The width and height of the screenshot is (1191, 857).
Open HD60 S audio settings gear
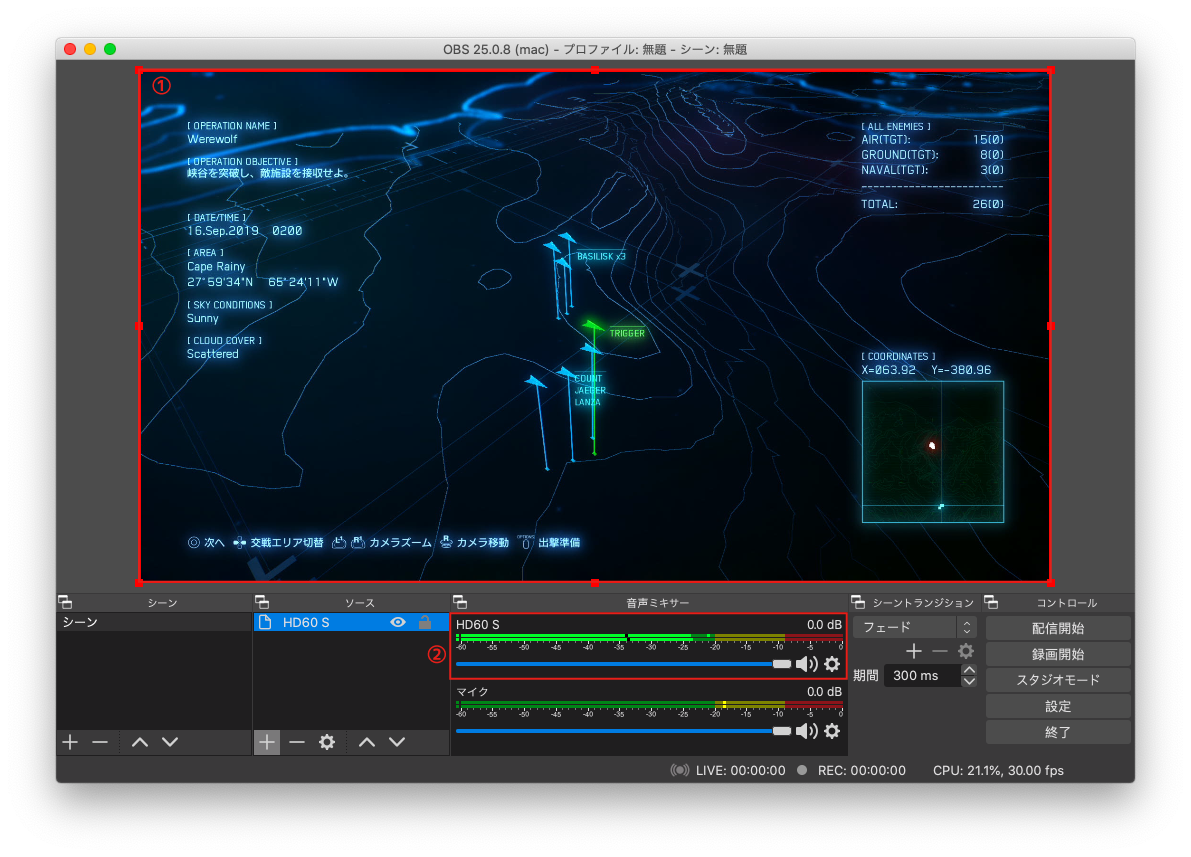coord(832,664)
